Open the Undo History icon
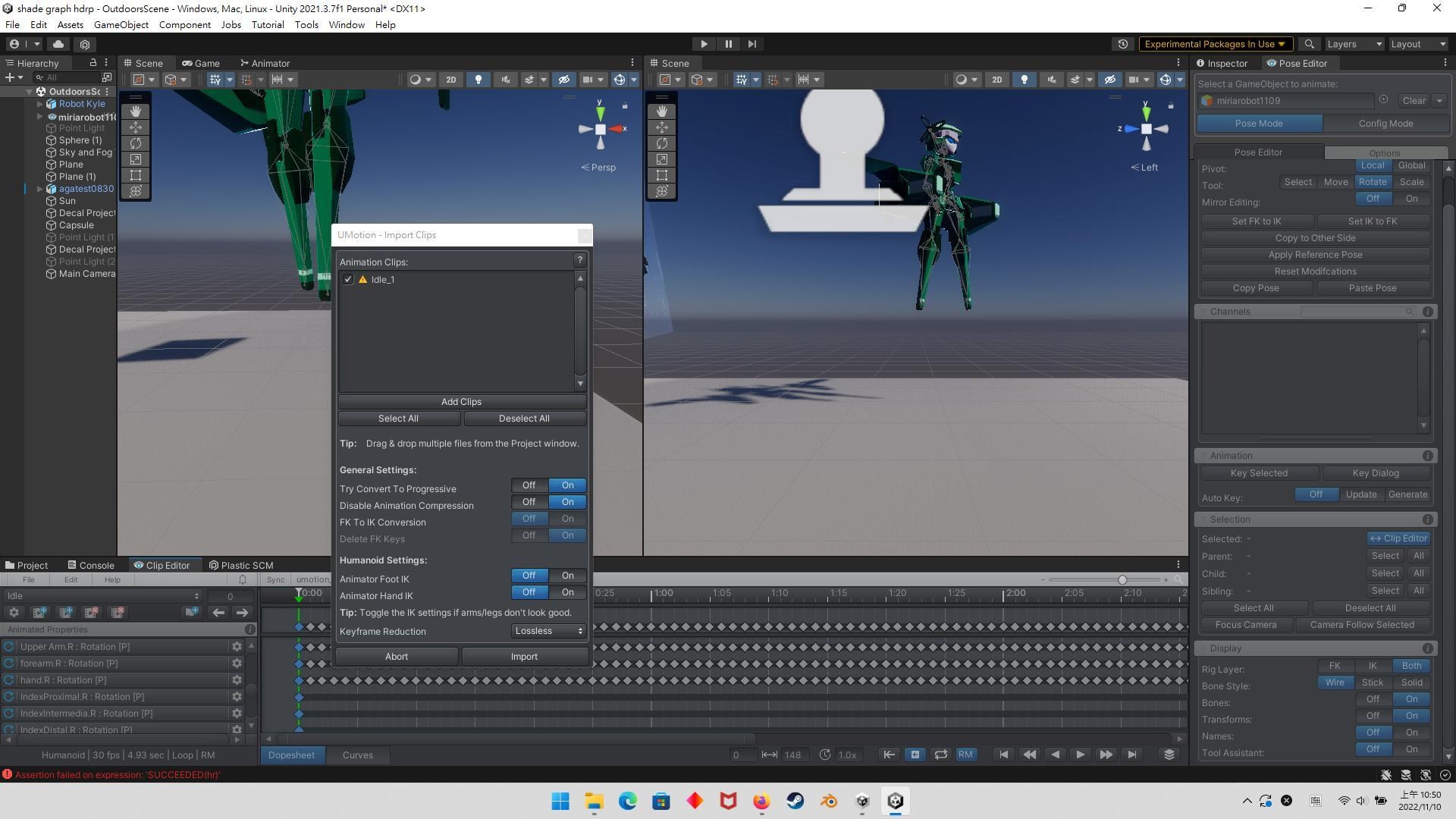 pos(1123,44)
